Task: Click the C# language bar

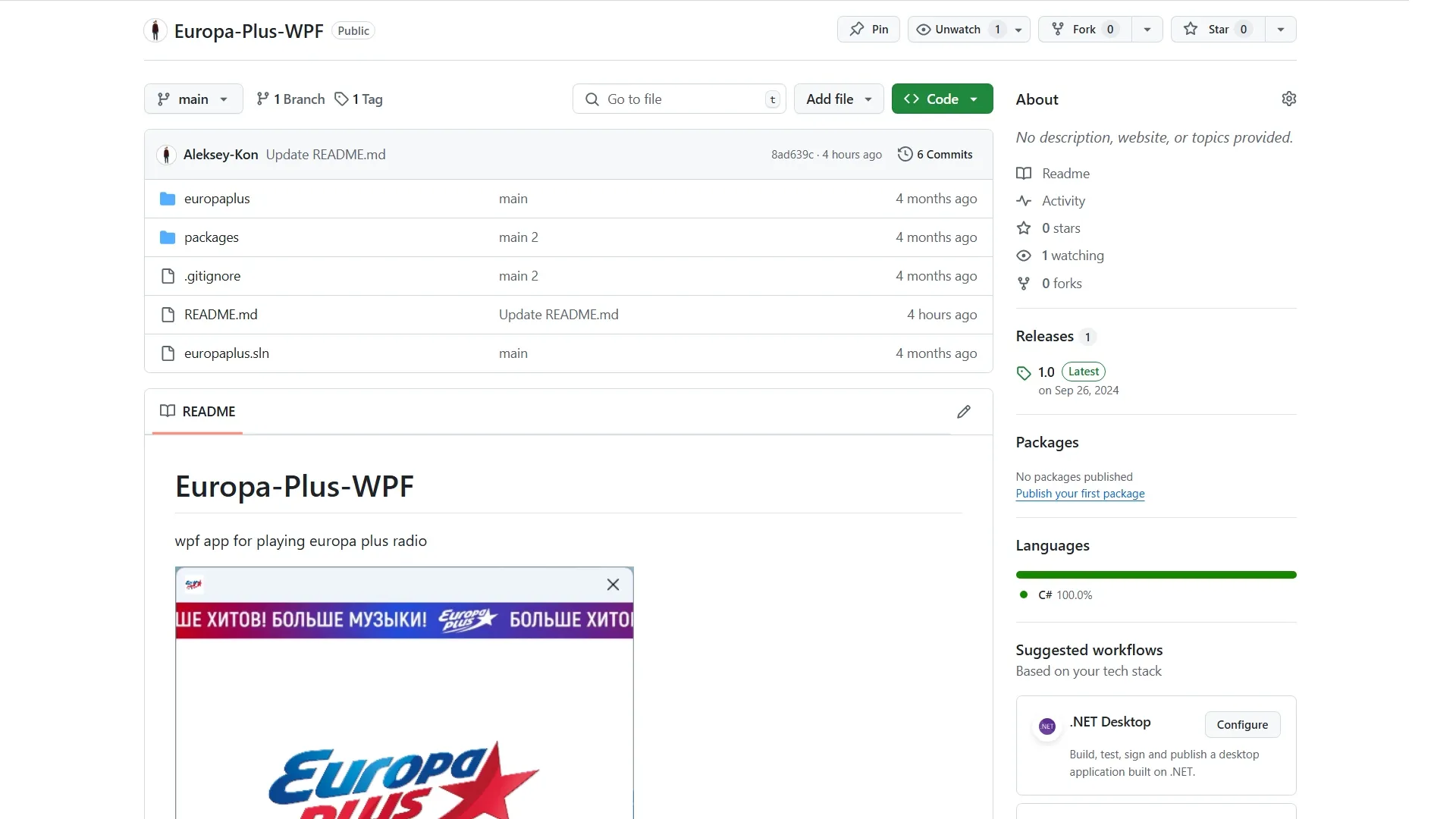Action: pyautogui.click(x=1156, y=575)
